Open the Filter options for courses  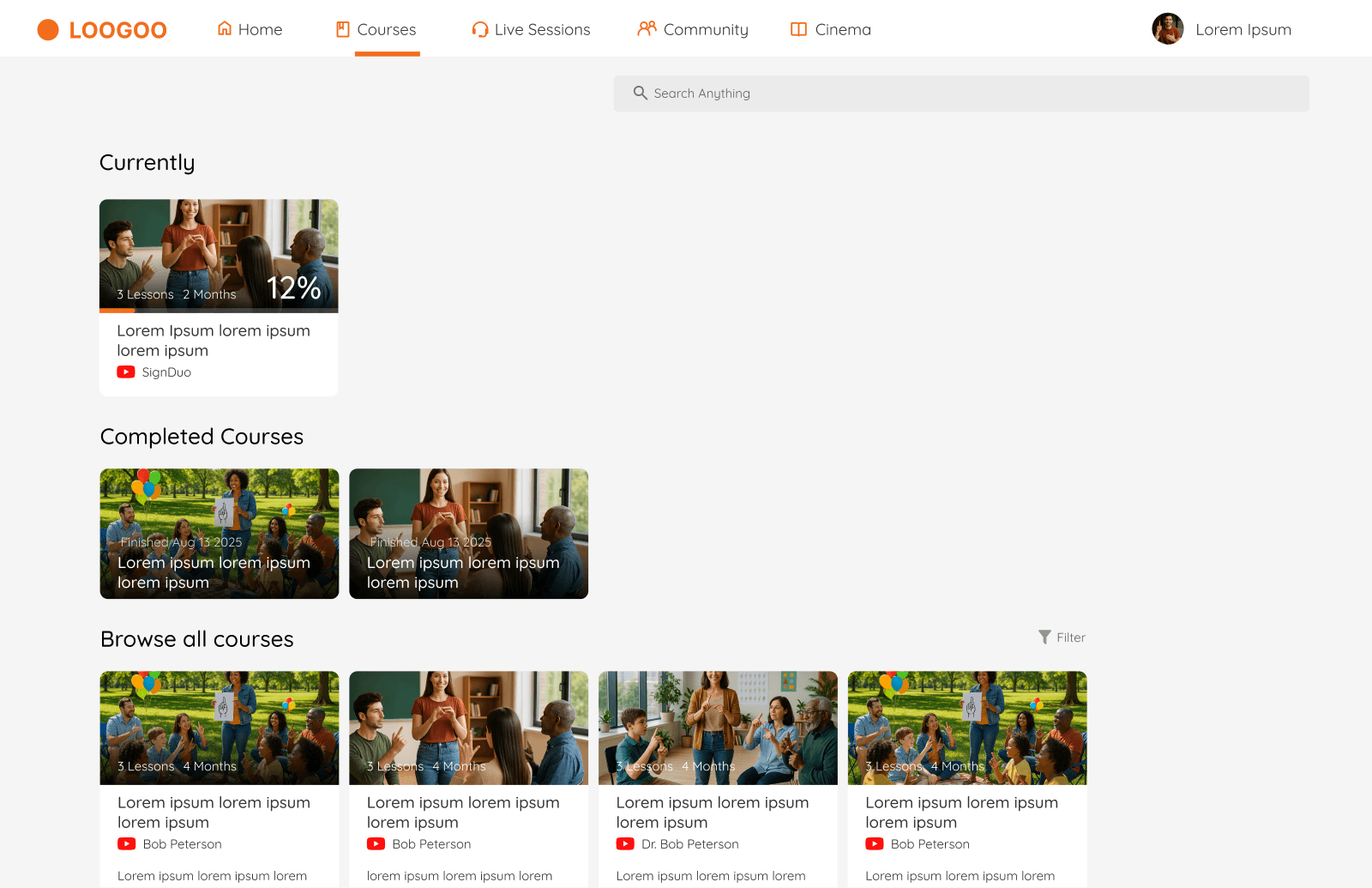(x=1062, y=637)
